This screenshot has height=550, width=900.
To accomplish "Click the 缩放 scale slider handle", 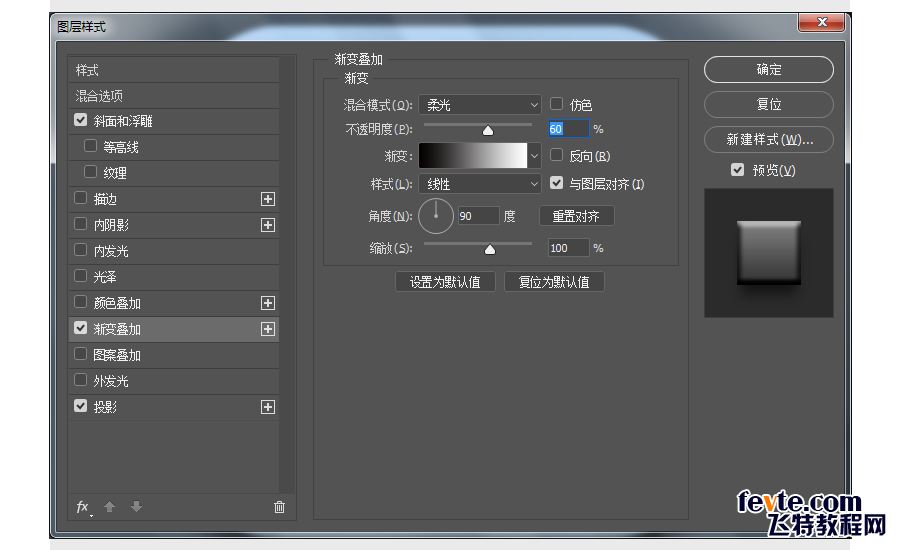I will point(490,249).
